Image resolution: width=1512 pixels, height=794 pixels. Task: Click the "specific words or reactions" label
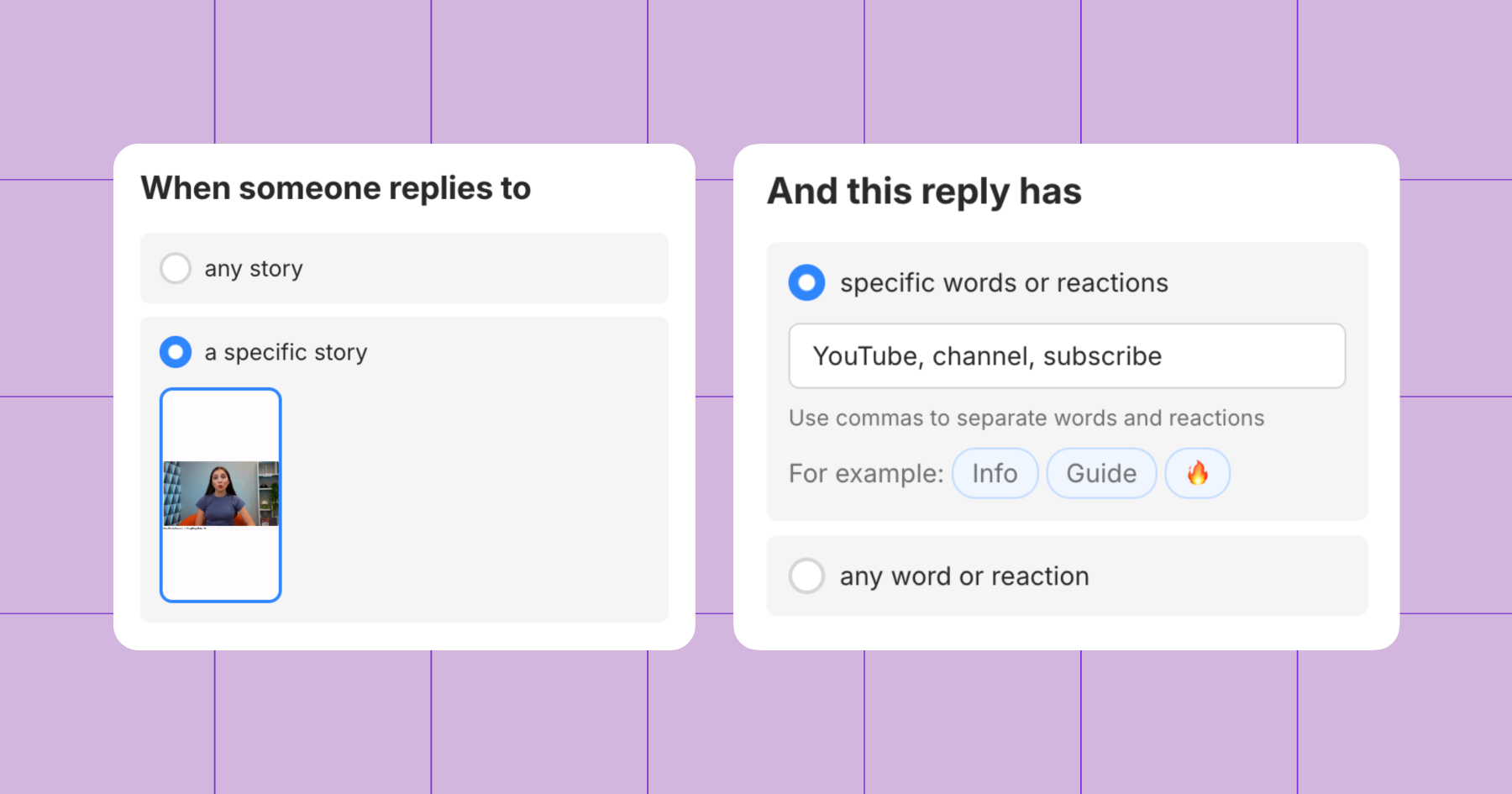click(x=1004, y=283)
